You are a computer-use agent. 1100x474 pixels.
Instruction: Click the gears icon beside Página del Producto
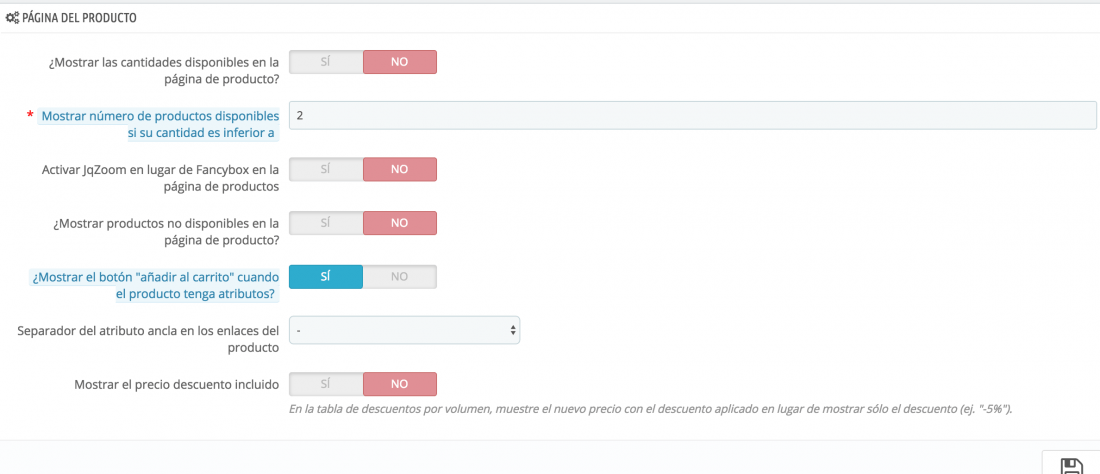point(12,18)
